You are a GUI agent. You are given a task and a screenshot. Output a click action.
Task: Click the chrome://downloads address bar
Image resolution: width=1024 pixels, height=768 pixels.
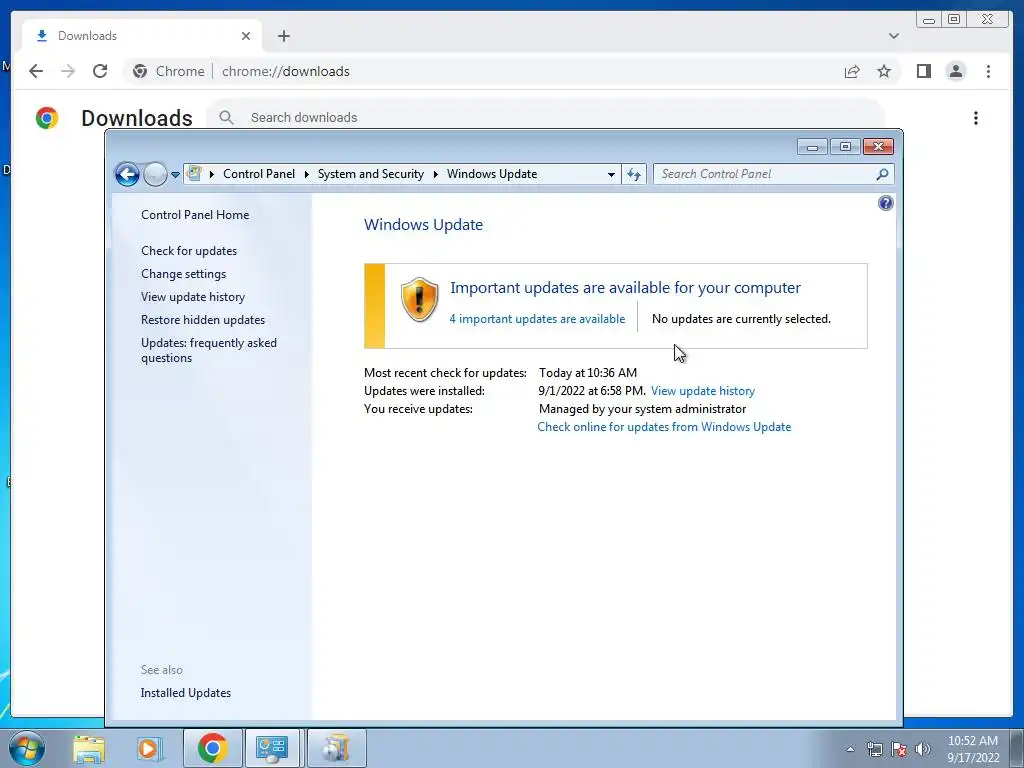pyautogui.click(x=285, y=71)
